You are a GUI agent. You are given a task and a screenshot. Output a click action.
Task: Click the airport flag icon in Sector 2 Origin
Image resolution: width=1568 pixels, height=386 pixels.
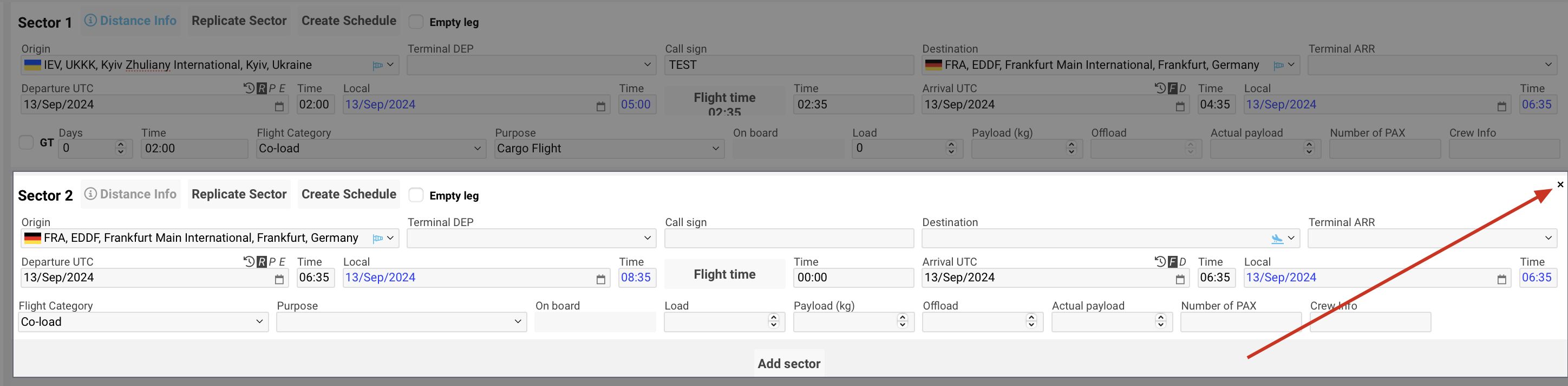(377, 239)
